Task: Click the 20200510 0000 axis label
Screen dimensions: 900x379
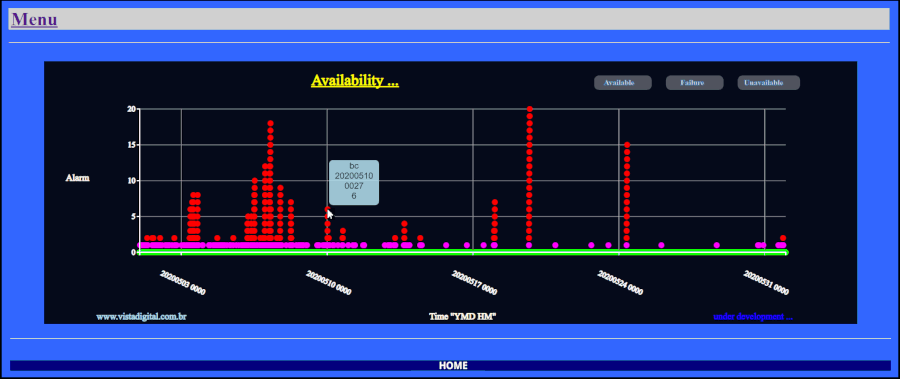Action: pyautogui.click(x=328, y=283)
